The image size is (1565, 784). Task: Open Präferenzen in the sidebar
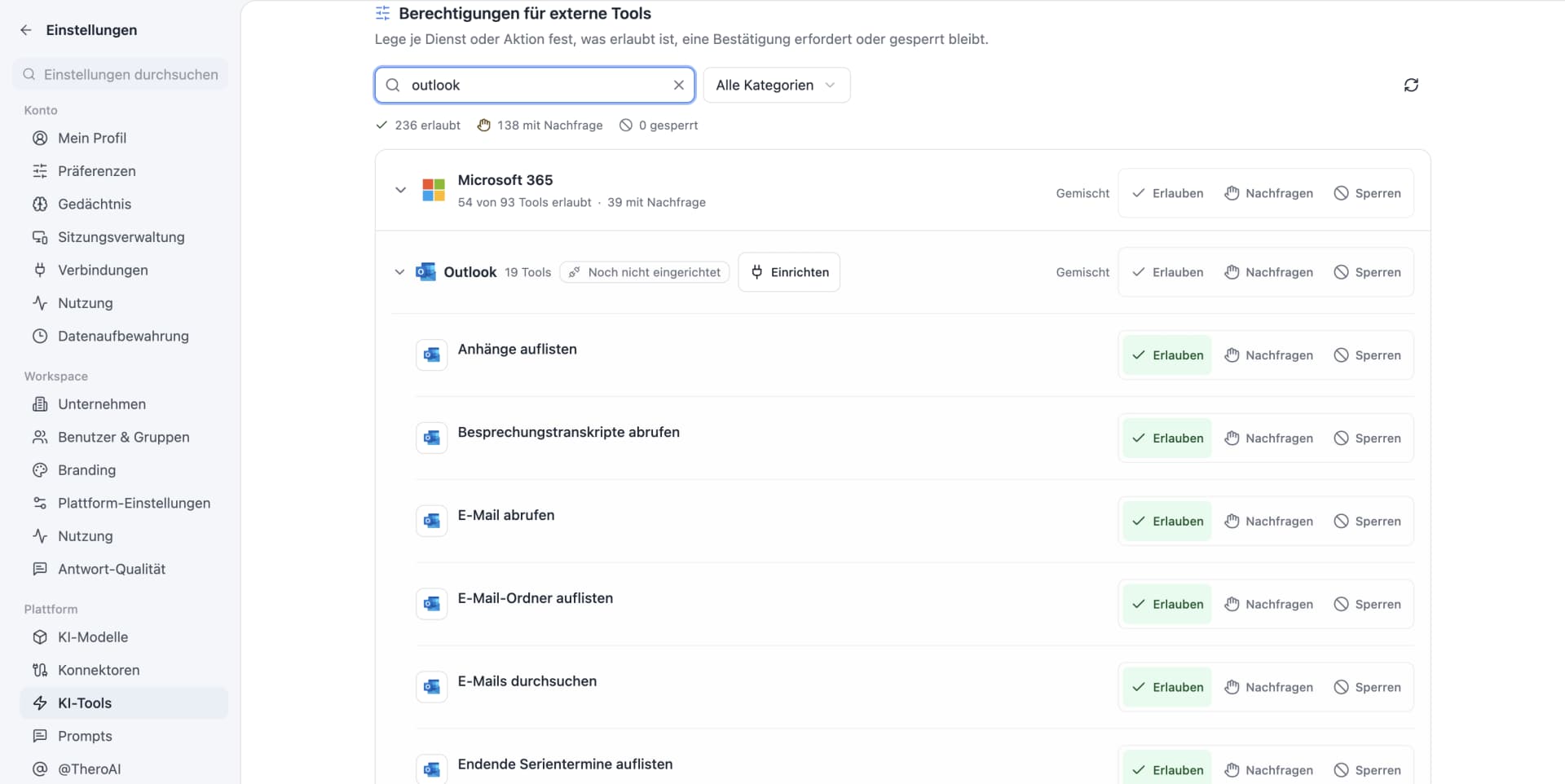coord(124,171)
